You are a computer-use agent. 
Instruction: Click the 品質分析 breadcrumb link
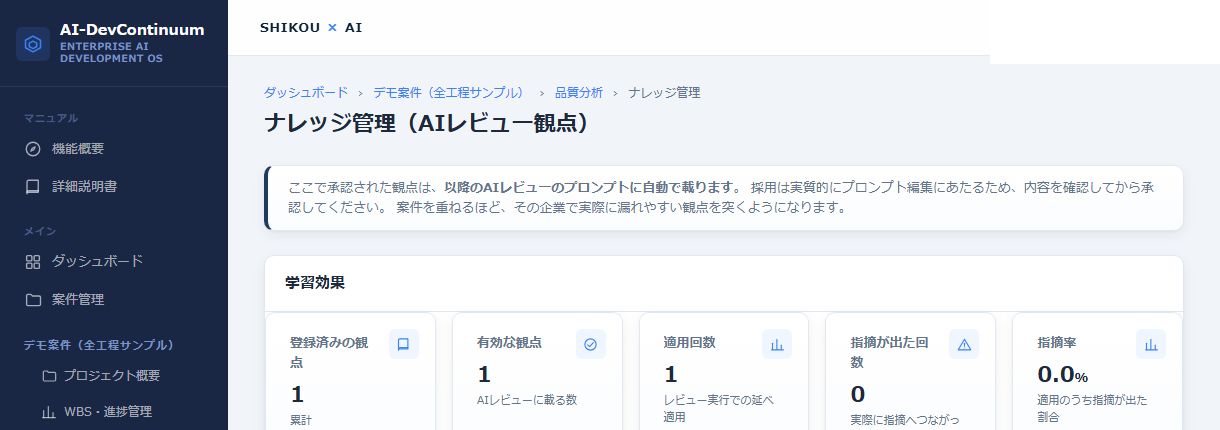[579, 92]
